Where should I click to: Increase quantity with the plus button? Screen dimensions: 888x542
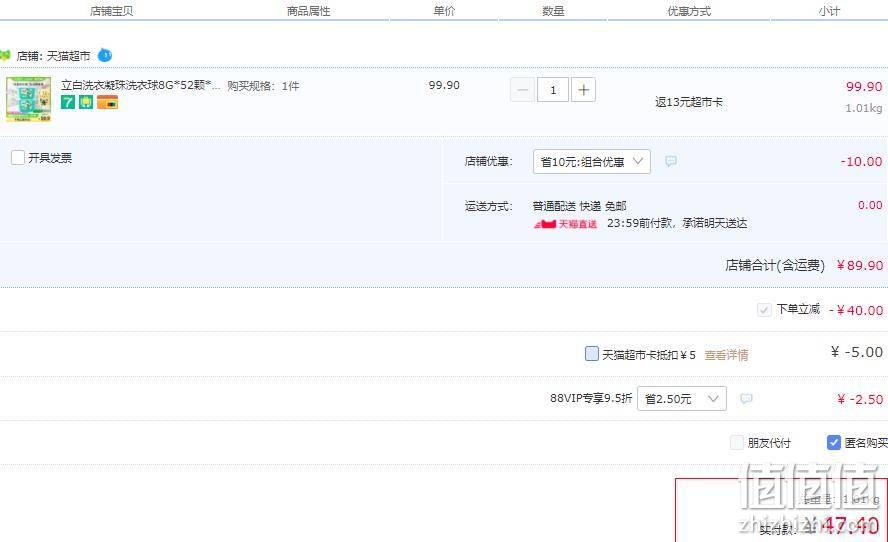(583, 90)
